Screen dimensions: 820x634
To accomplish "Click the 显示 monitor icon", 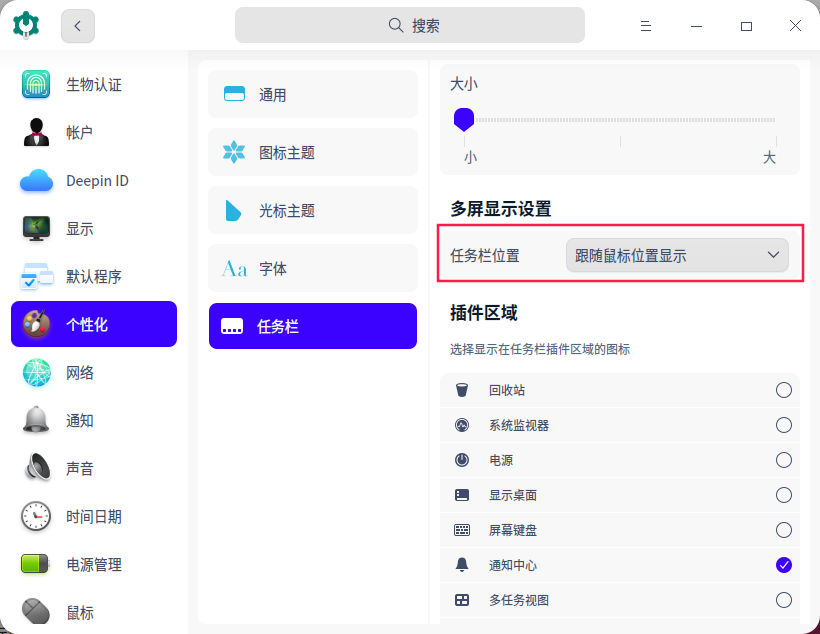I will tap(36, 229).
